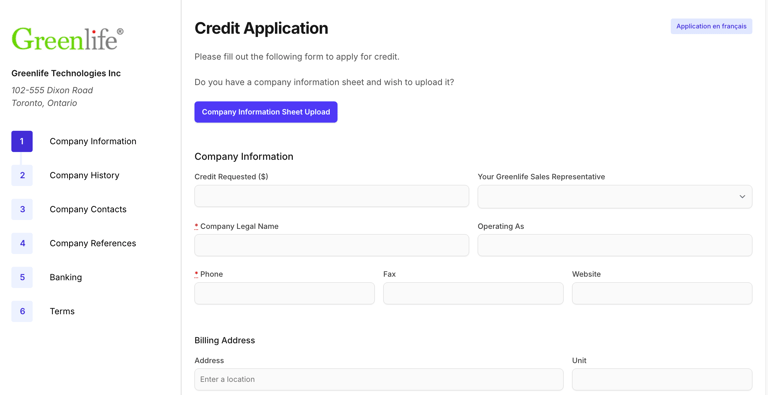The height and width of the screenshot is (395, 768).
Task: Focus the Credit Requested ($) field
Action: [332, 197]
